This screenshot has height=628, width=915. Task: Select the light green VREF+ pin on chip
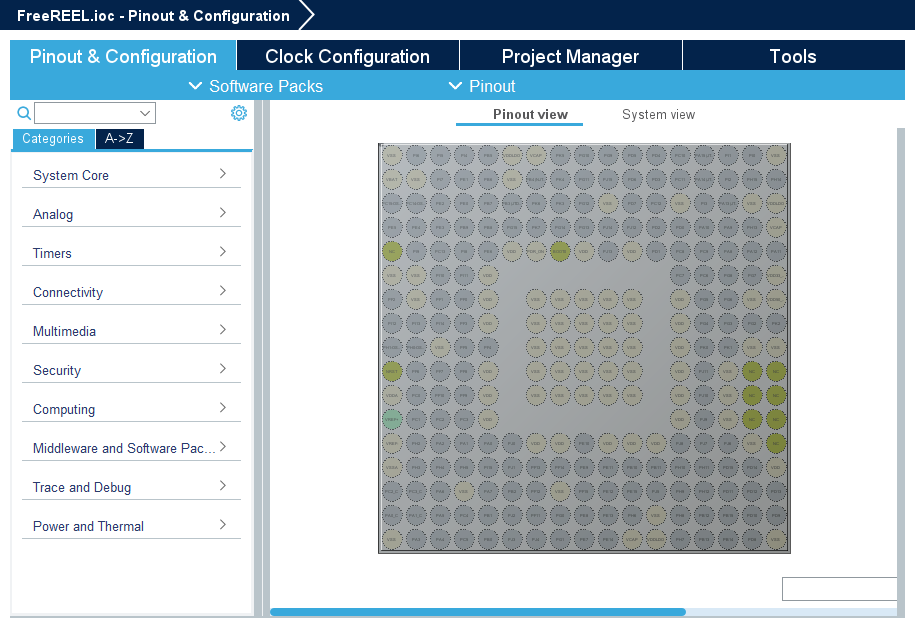coord(392,419)
